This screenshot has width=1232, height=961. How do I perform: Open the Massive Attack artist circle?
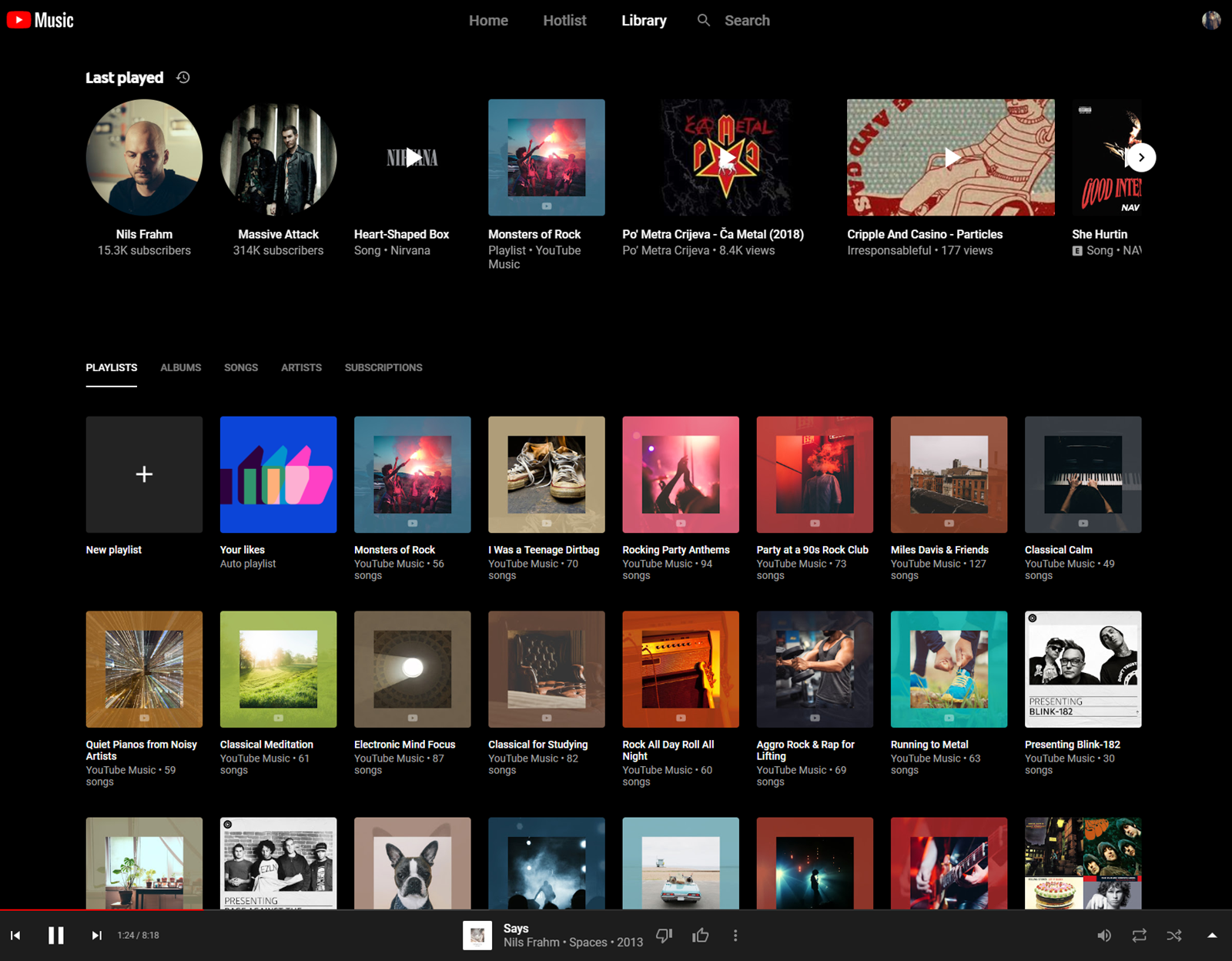point(278,157)
